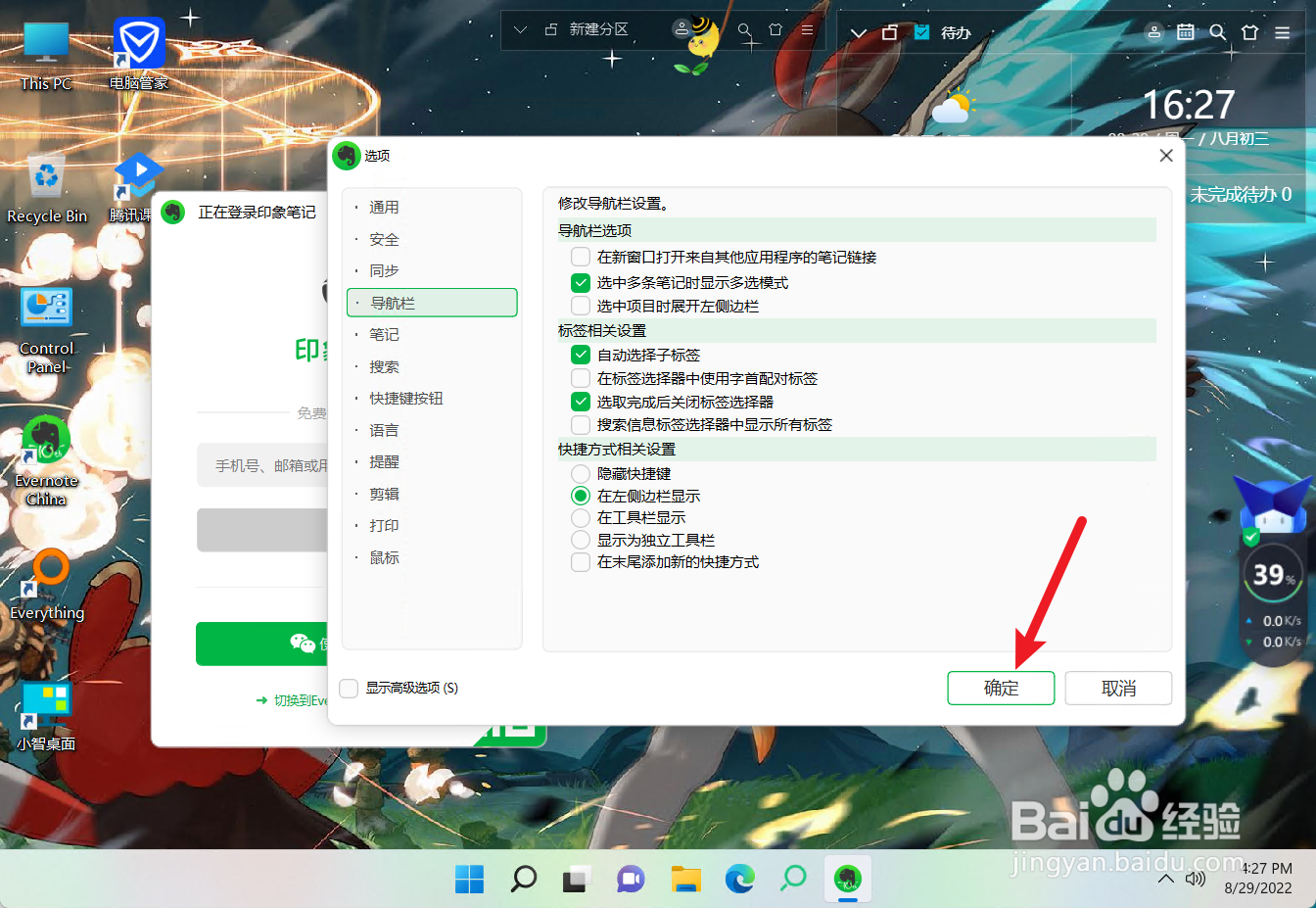Check 在新窗口打开来自其他应用程序的笔记链接
Screen dimensions: 1316x908
tap(581, 257)
